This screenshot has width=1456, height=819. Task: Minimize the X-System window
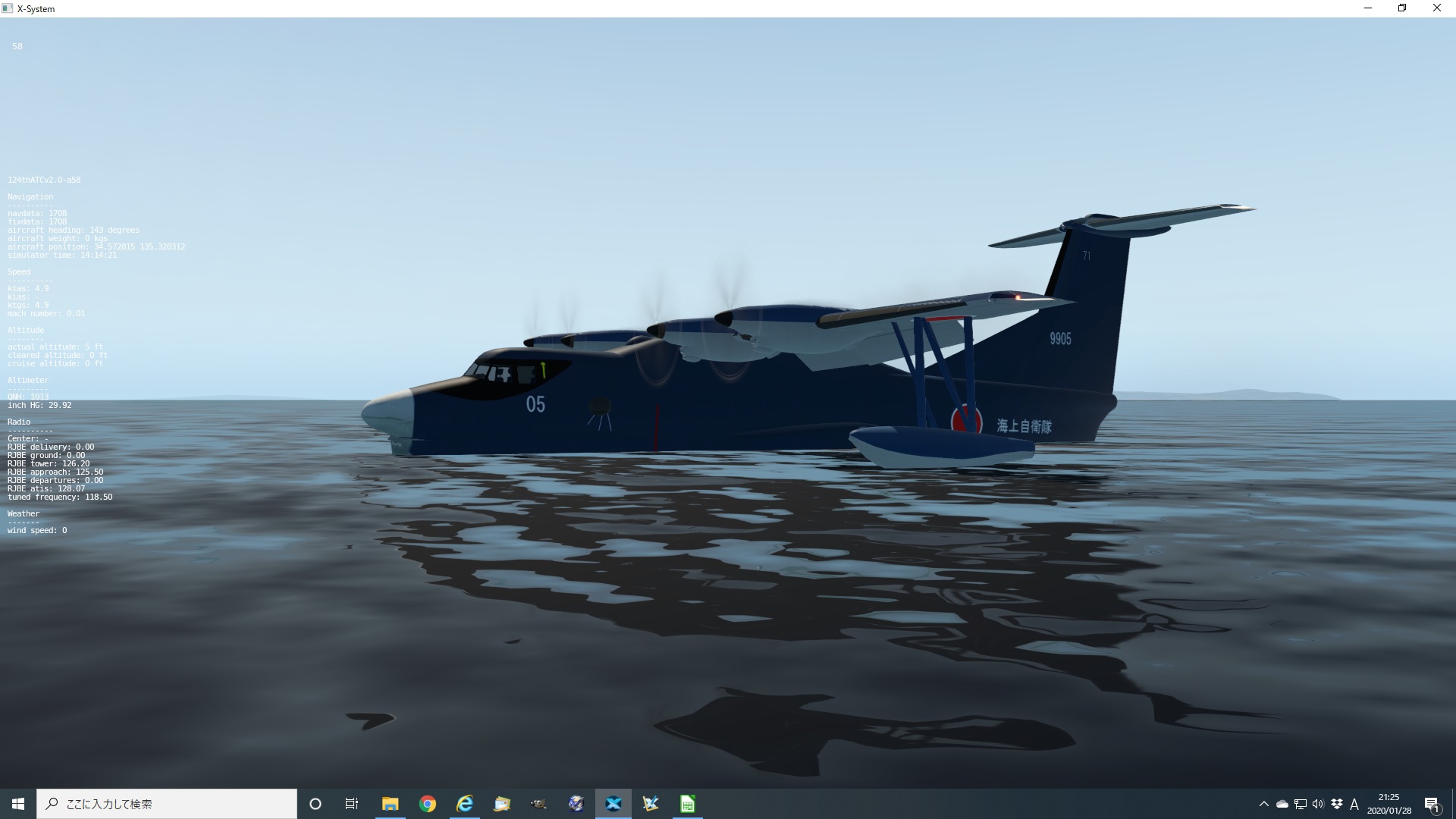click(x=1368, y=8)
